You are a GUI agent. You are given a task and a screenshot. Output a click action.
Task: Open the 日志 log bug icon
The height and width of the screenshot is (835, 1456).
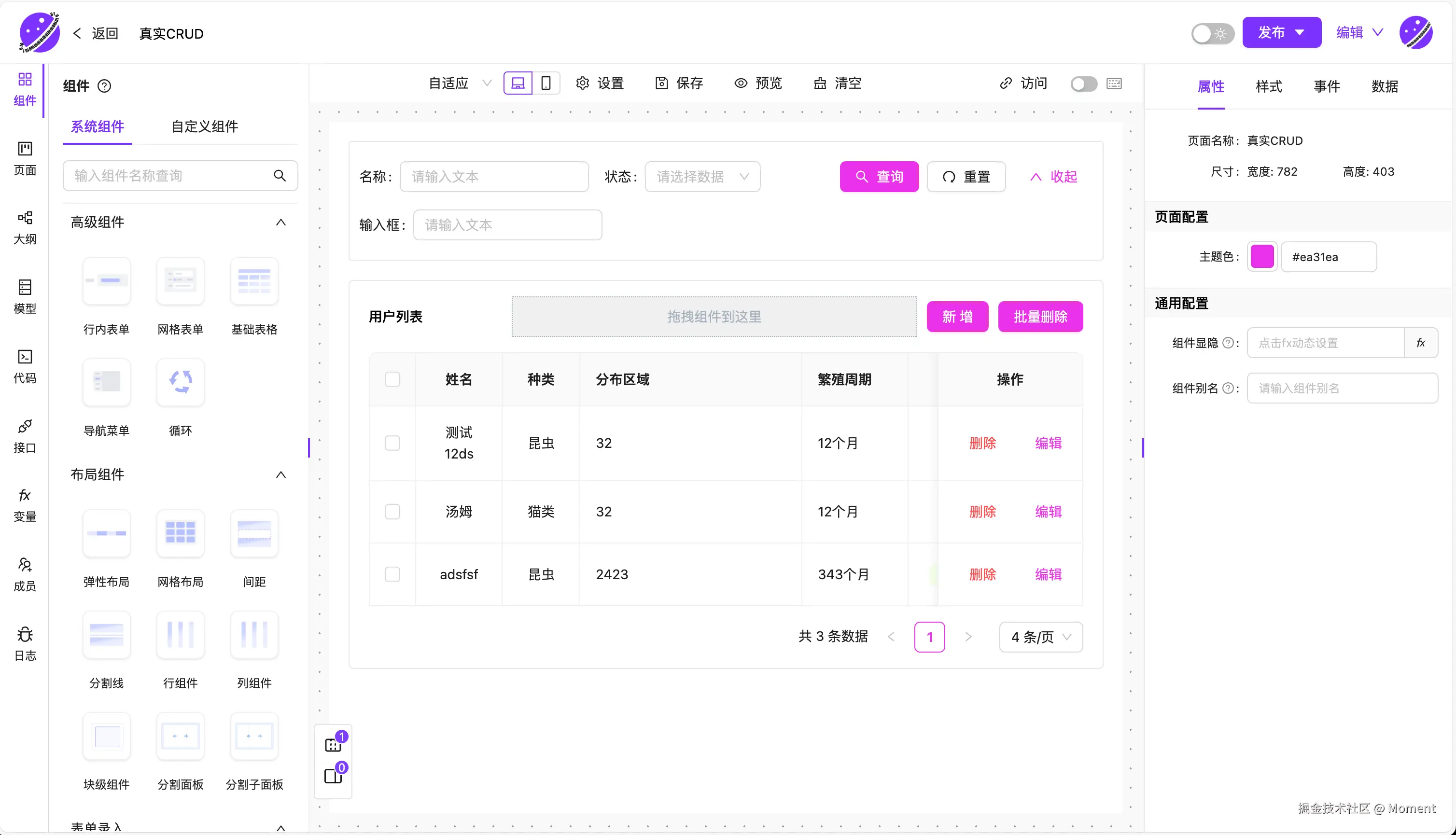pos(25,635)
